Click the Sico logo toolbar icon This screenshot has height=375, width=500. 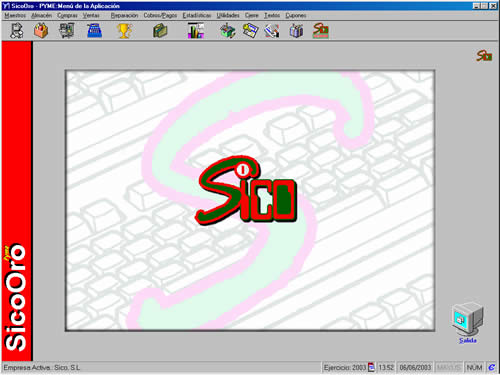point(321,31)
